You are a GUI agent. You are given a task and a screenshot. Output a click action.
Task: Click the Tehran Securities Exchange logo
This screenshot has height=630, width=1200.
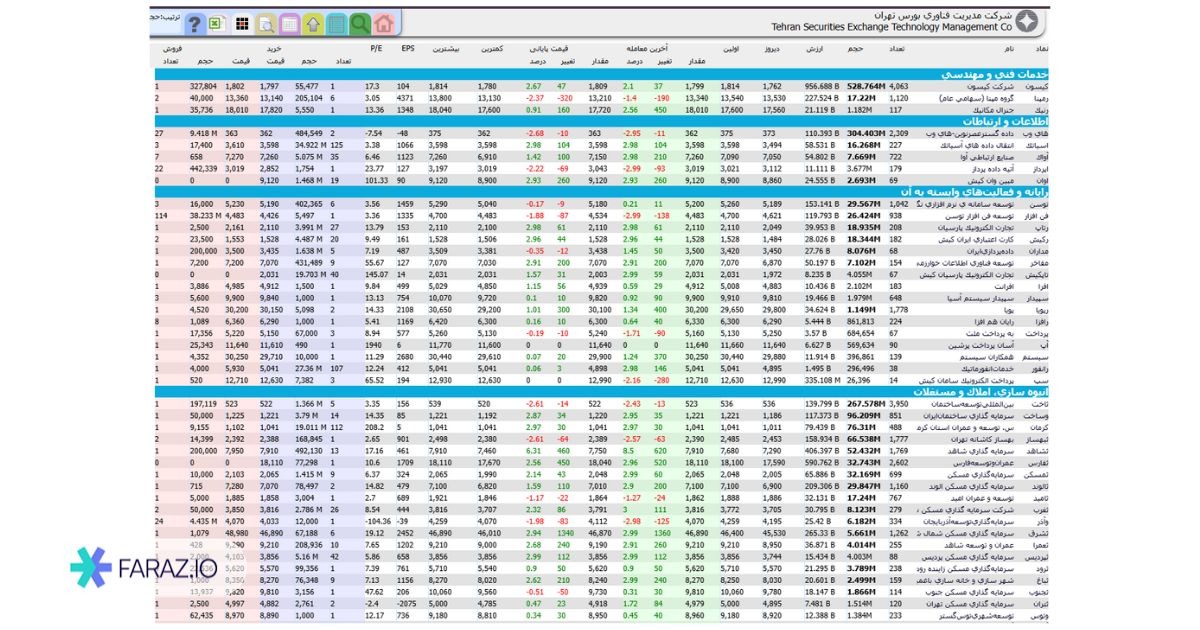click(1024, 22)
